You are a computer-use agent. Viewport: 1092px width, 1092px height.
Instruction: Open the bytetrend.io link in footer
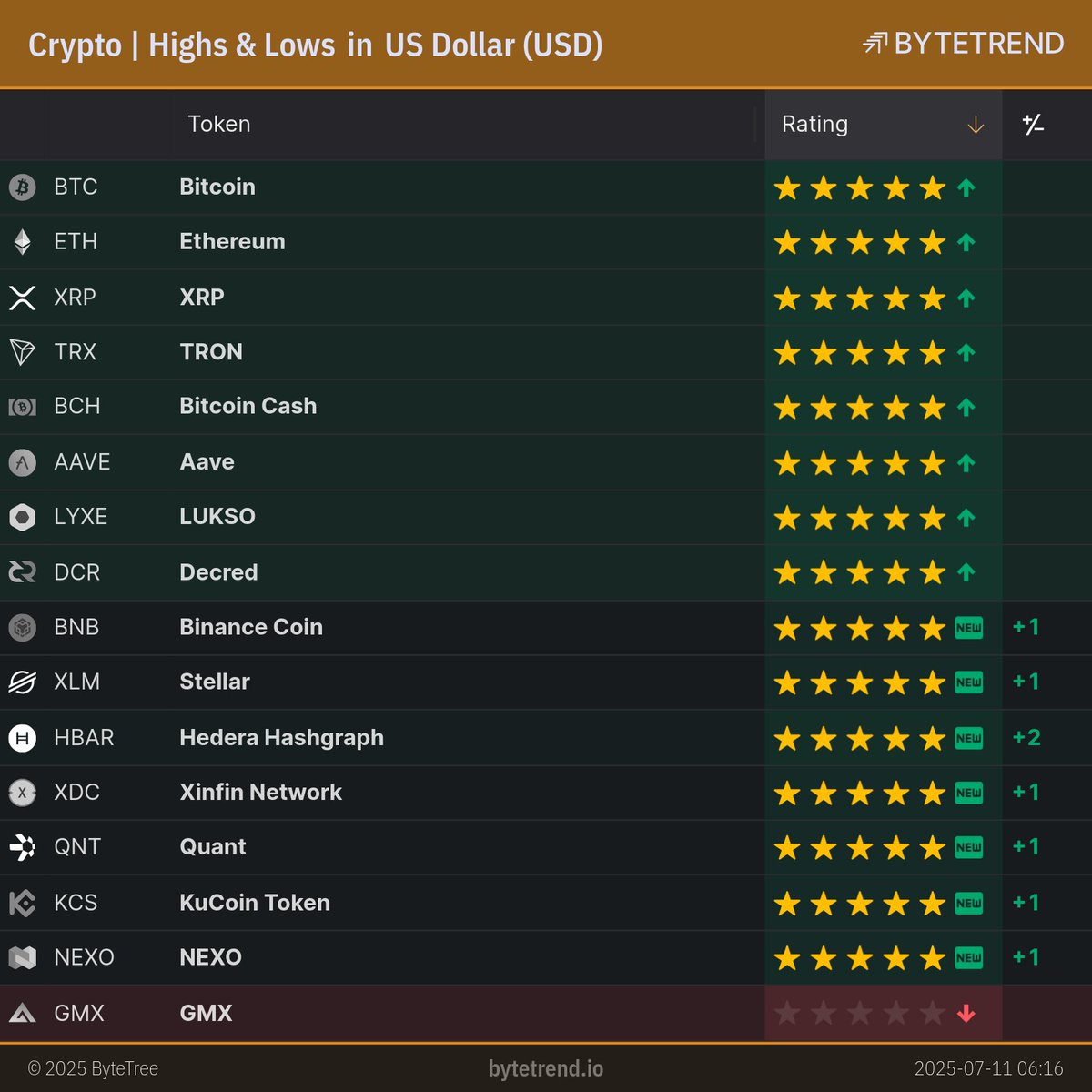[x=546, y=1068]
